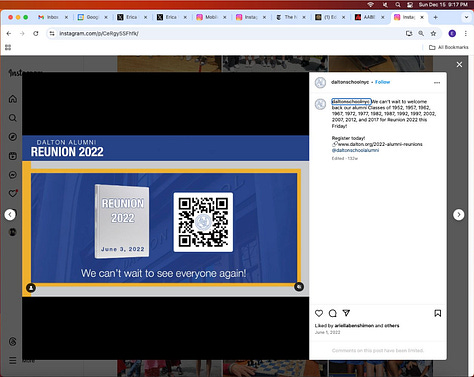Screen dimensions: 474x377
Task: Go to previous post arrow
Action: [x=10, y=215]
